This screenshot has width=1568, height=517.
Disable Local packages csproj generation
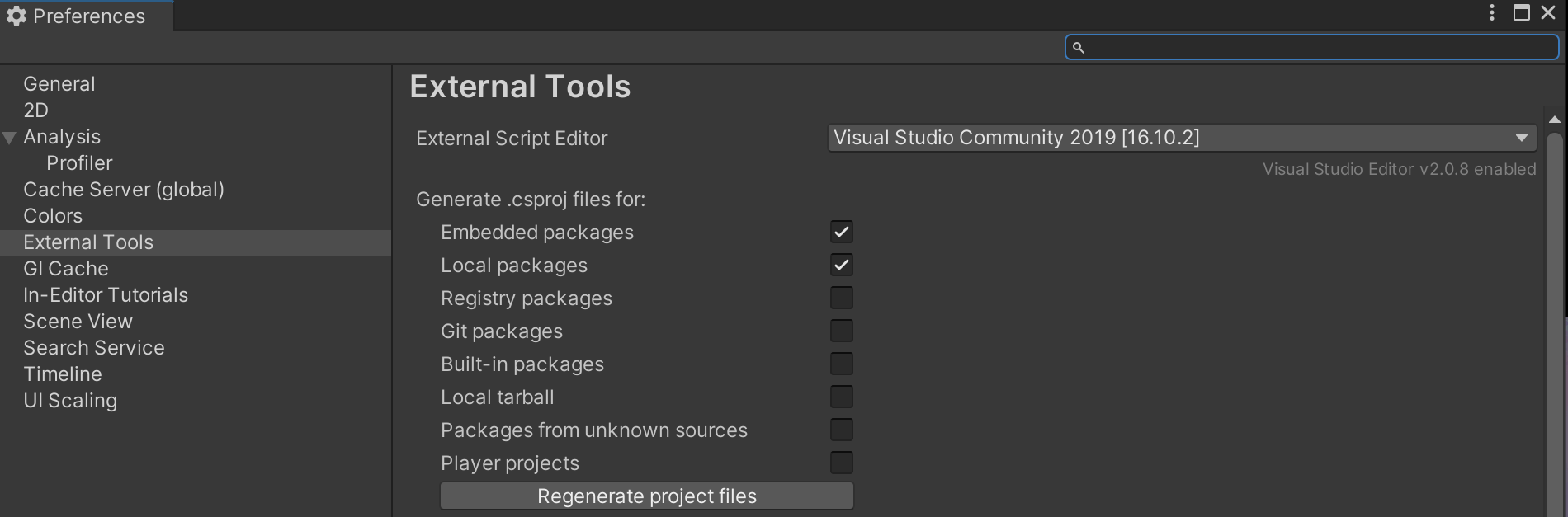pyautogui.click(x=842, y=266)
